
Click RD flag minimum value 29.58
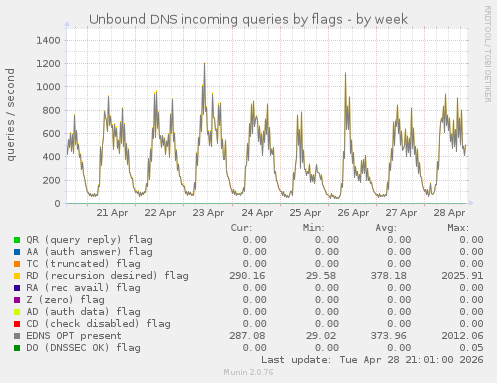pyautogui.click(x=321, y=276)
